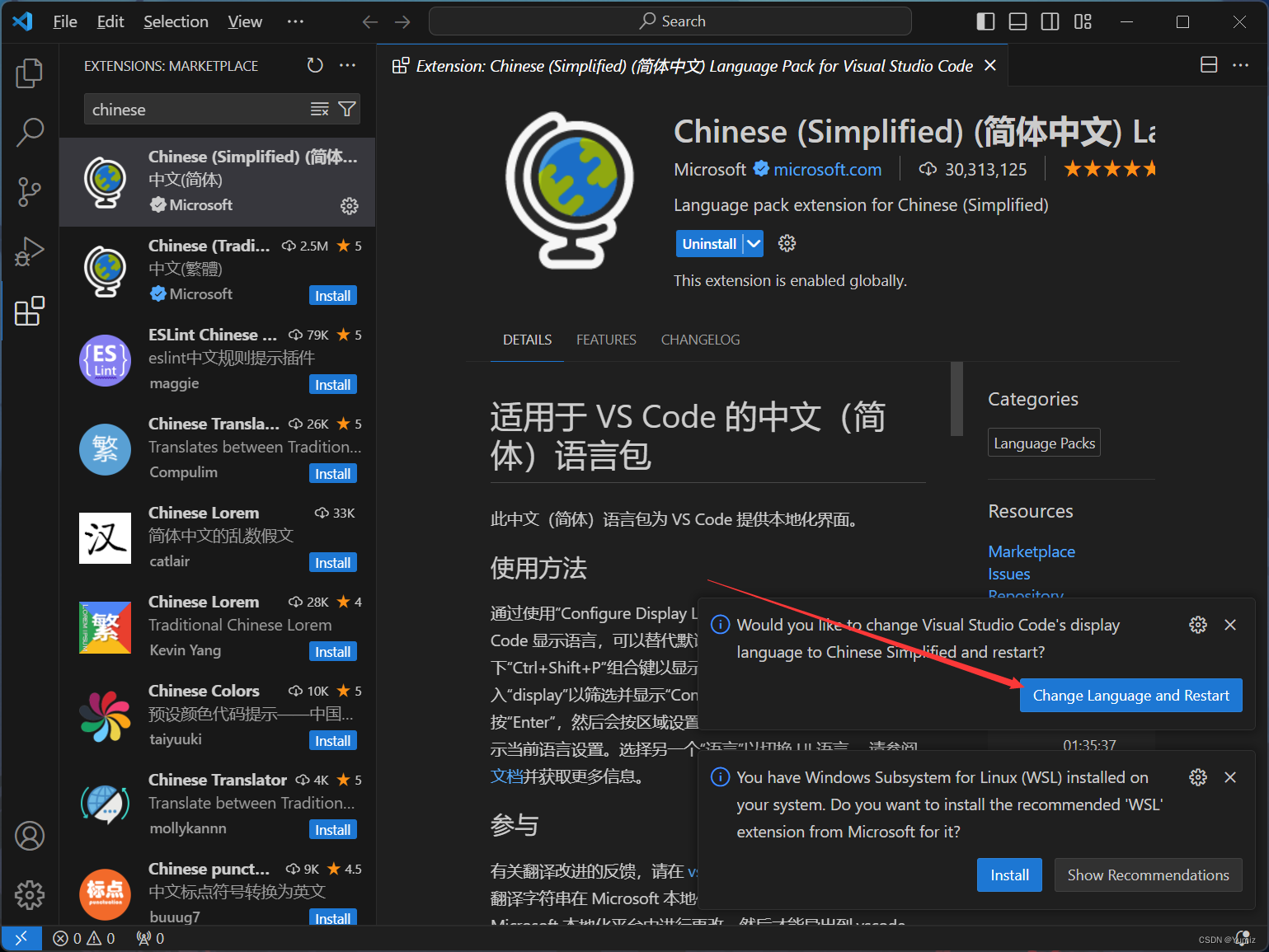Open gear on WSL notification
The image size is (1269, 952).
1198,777
